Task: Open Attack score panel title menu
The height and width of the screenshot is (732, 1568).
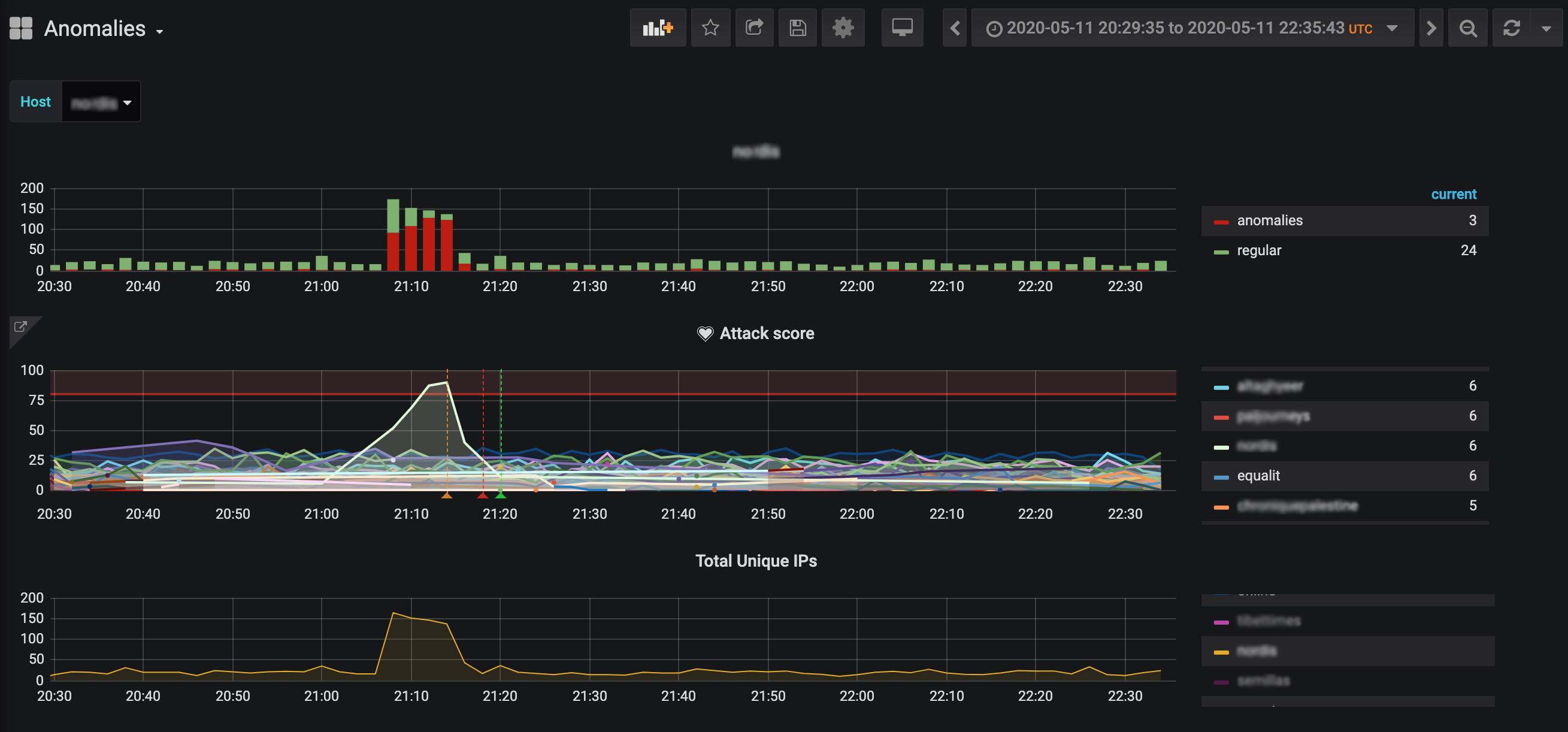Action: click(x=767, y=333)
